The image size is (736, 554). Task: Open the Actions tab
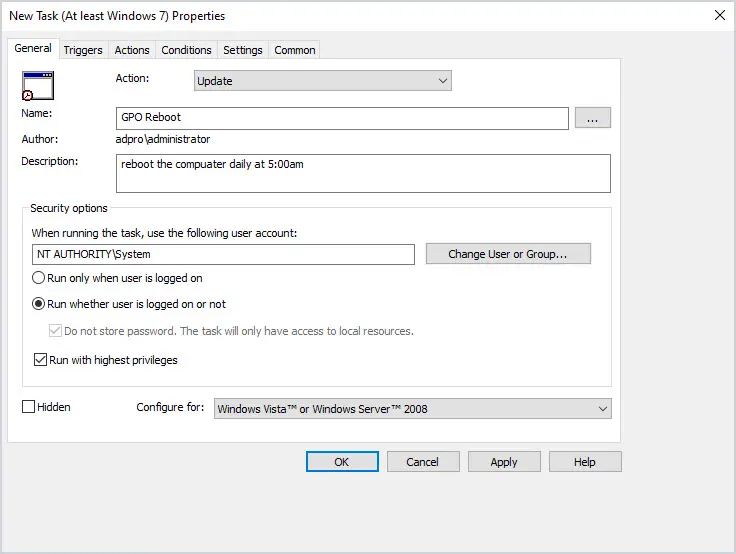point(132,50)
